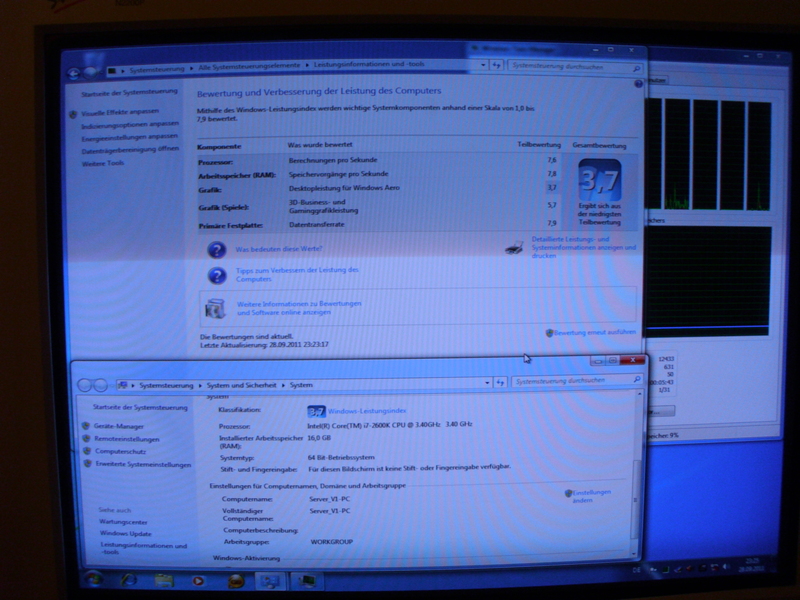Open 'Datenträgerbereinigung öffnen'
The image size is (800, 600).
coord(131,151)
